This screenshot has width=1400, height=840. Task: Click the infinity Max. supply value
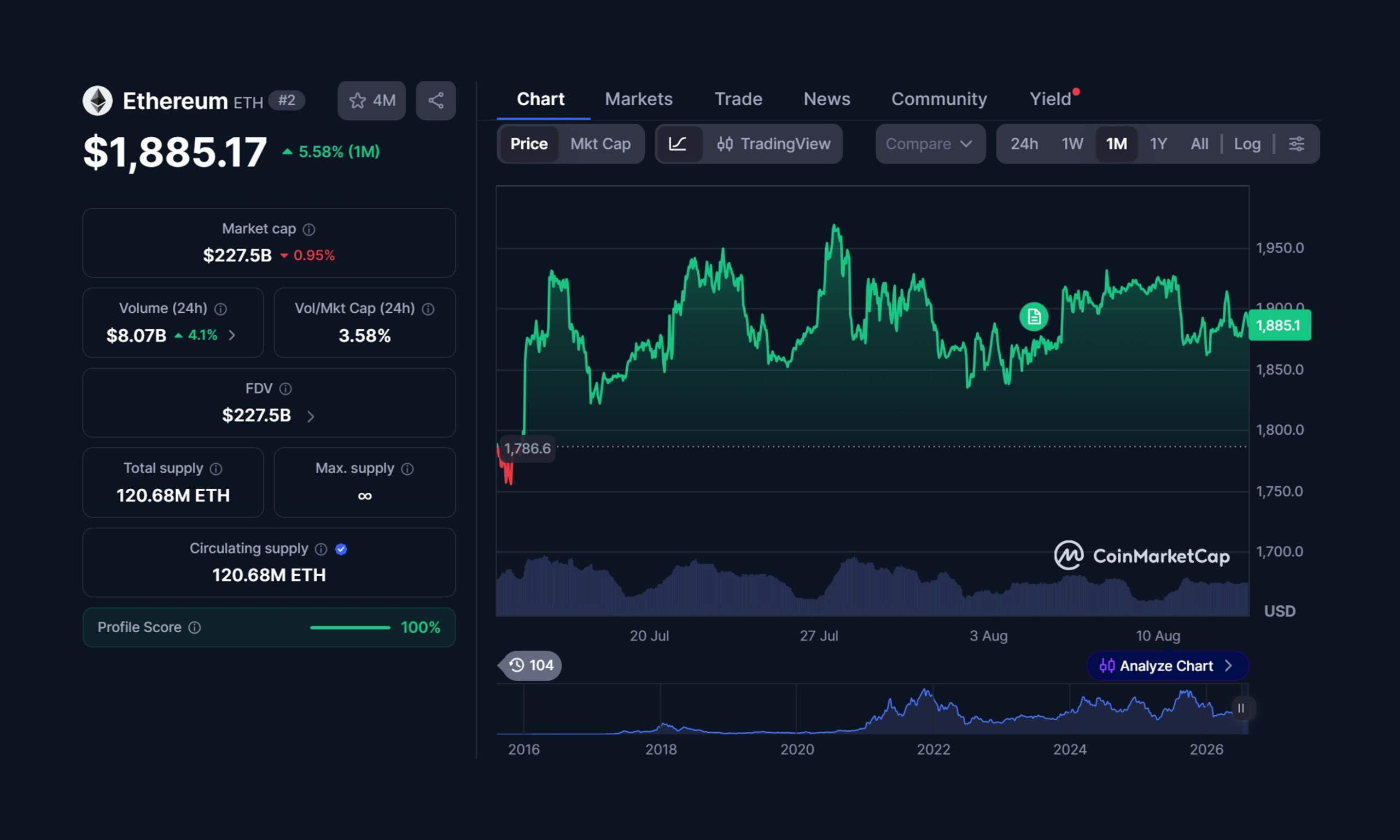click(x=364, y=496)
